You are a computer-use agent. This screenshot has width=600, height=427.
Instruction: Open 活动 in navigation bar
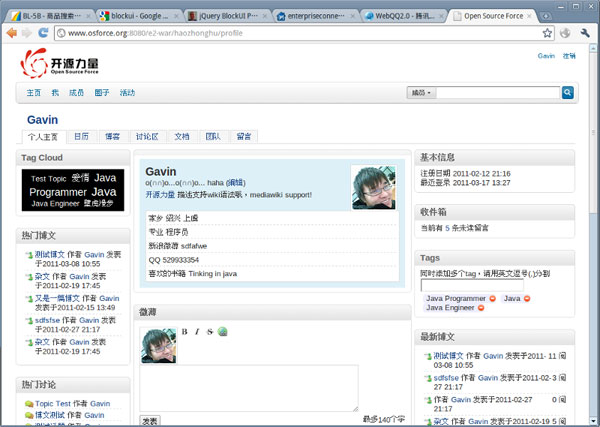(127, 93)
